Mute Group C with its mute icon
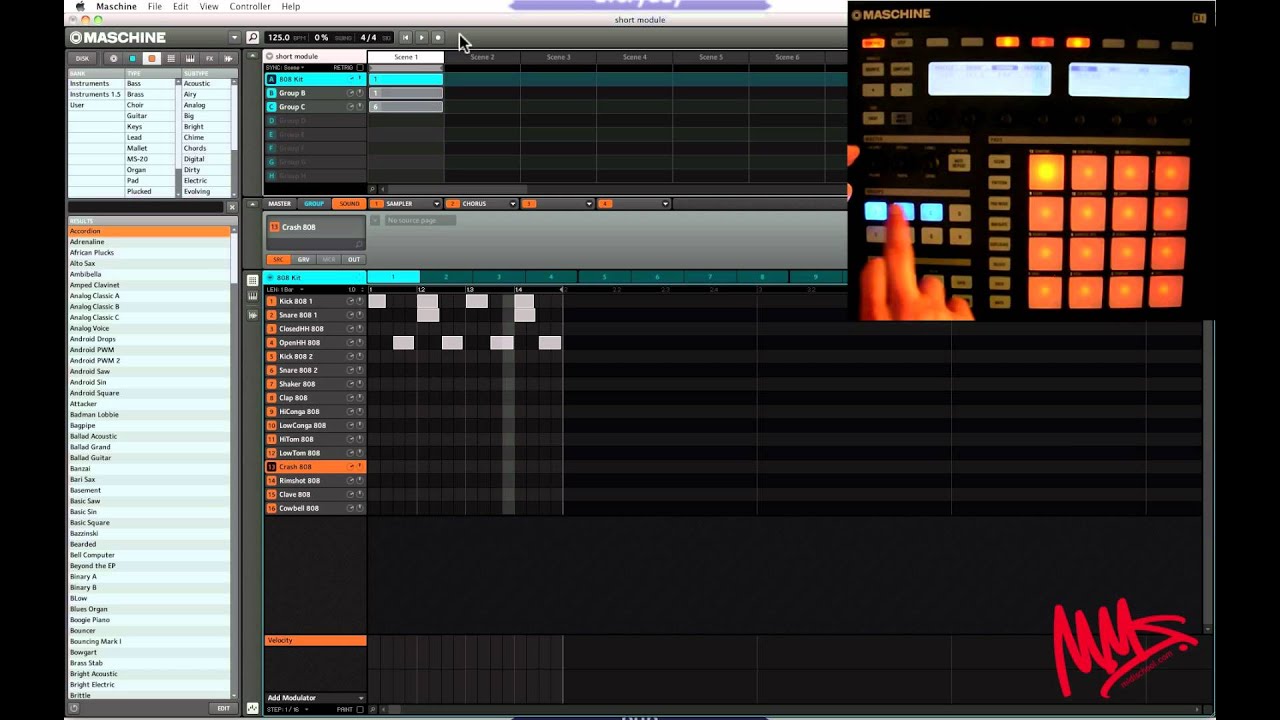 point(351,107)
